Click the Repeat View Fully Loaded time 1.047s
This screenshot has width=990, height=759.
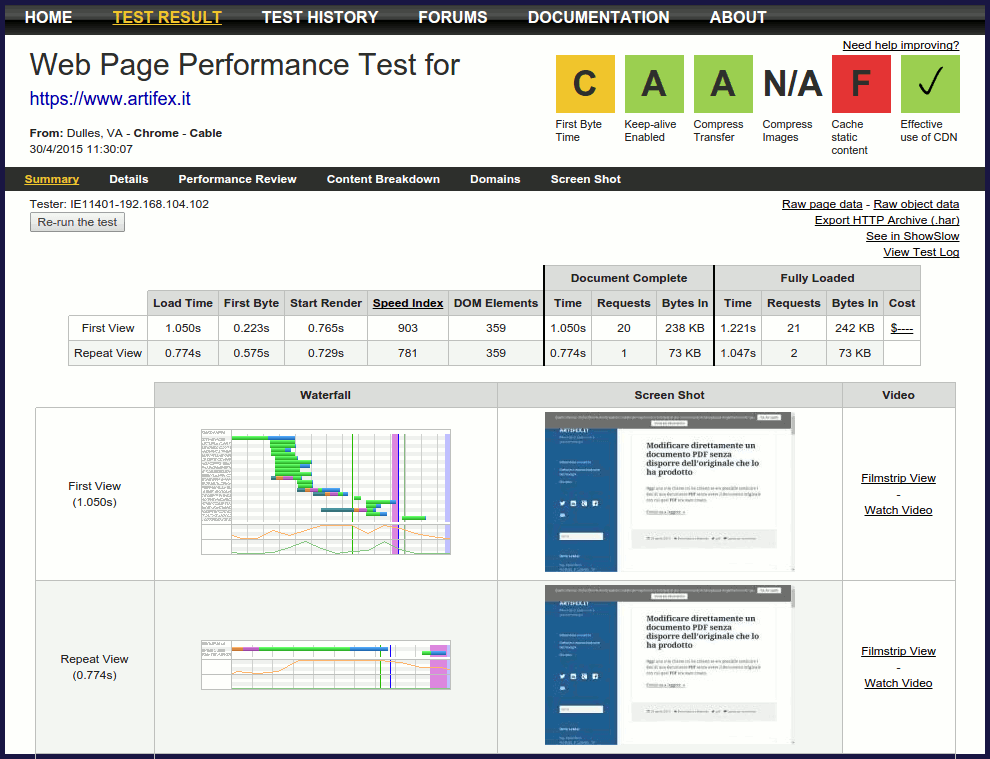pyautogui.click(x=738, y=353)
